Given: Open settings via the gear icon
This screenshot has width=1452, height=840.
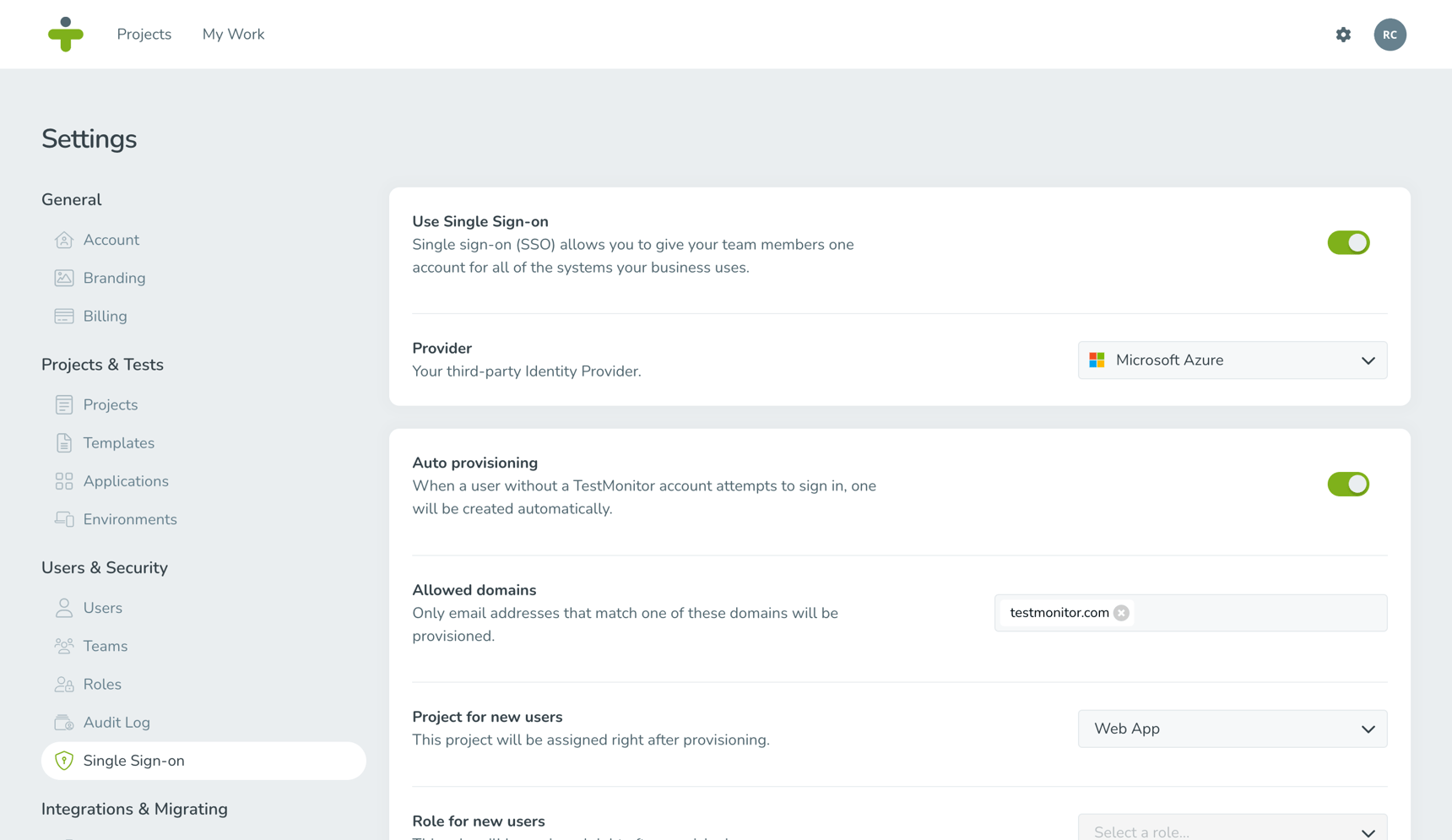Looking at the screenshot, I should pos(1343,35).
